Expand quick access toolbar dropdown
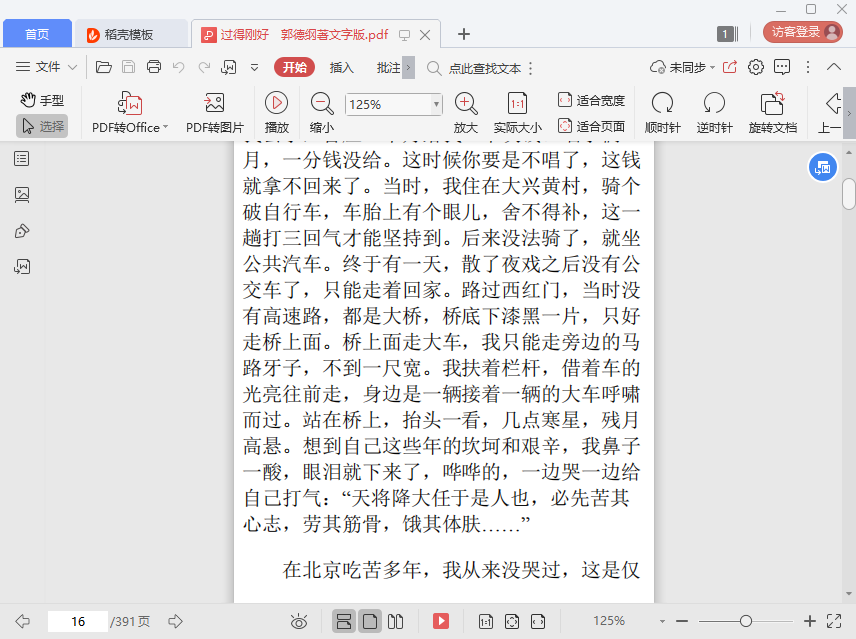The height and width of the screenshot is (639, 856). coord(254,67)
